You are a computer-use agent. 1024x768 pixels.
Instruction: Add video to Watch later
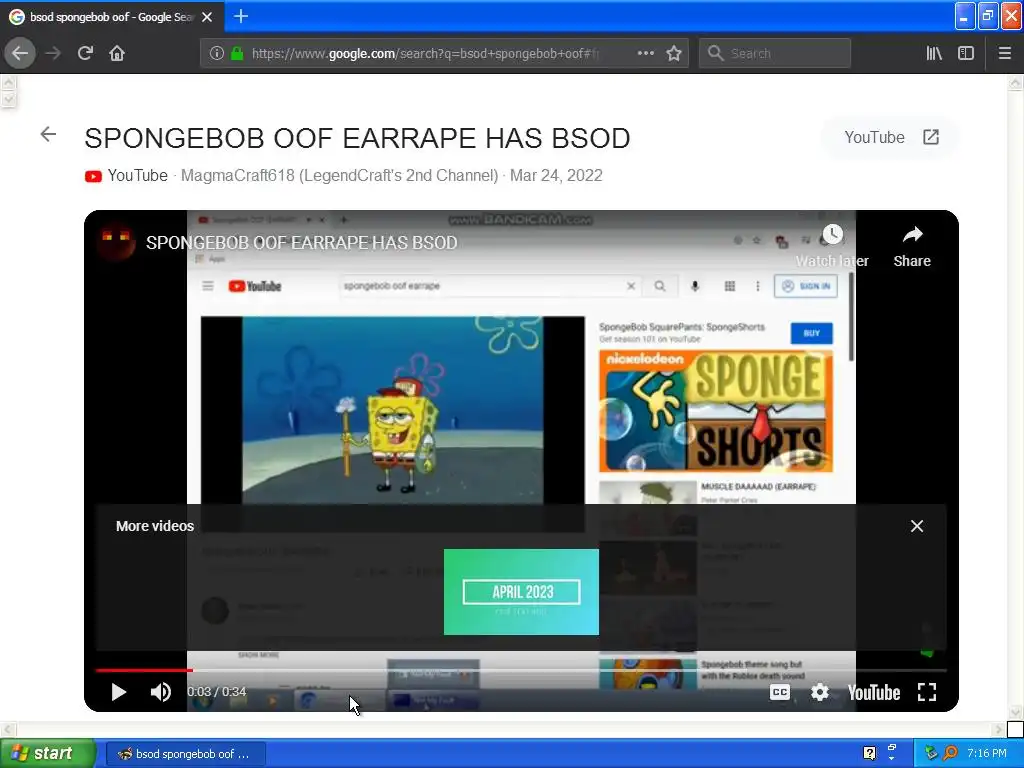(x=832, y=246)
